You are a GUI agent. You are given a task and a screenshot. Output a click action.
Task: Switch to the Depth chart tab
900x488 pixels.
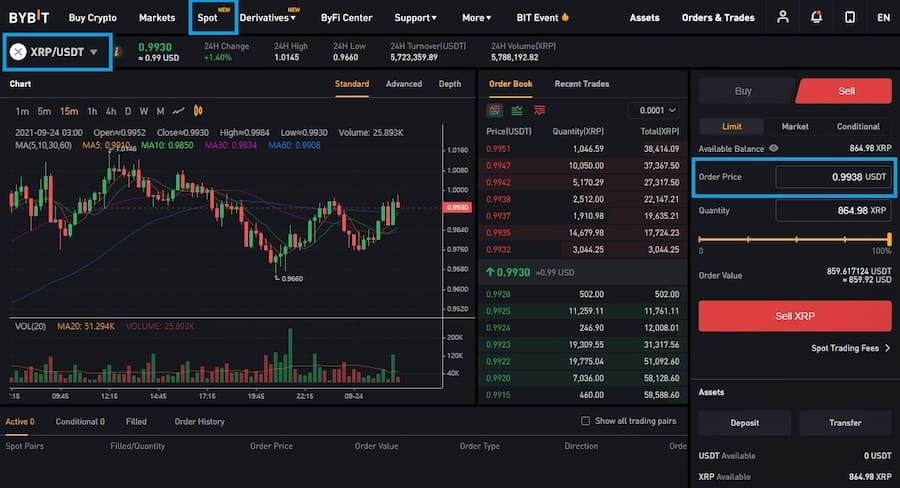click(x=449, y=84)
